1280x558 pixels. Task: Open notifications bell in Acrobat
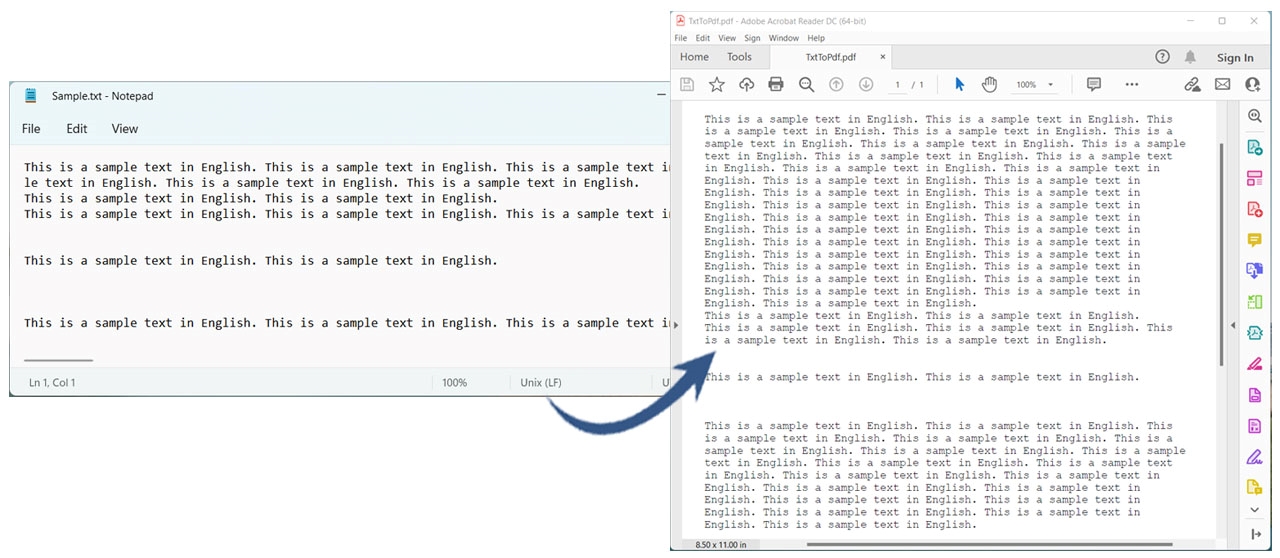point(1190,57)
